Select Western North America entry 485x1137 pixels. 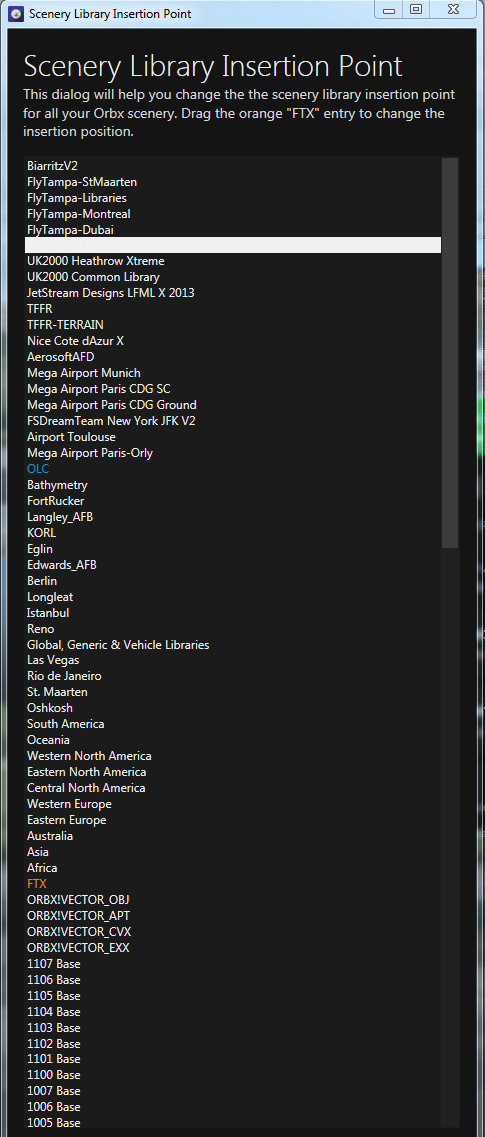click(89, 756)
